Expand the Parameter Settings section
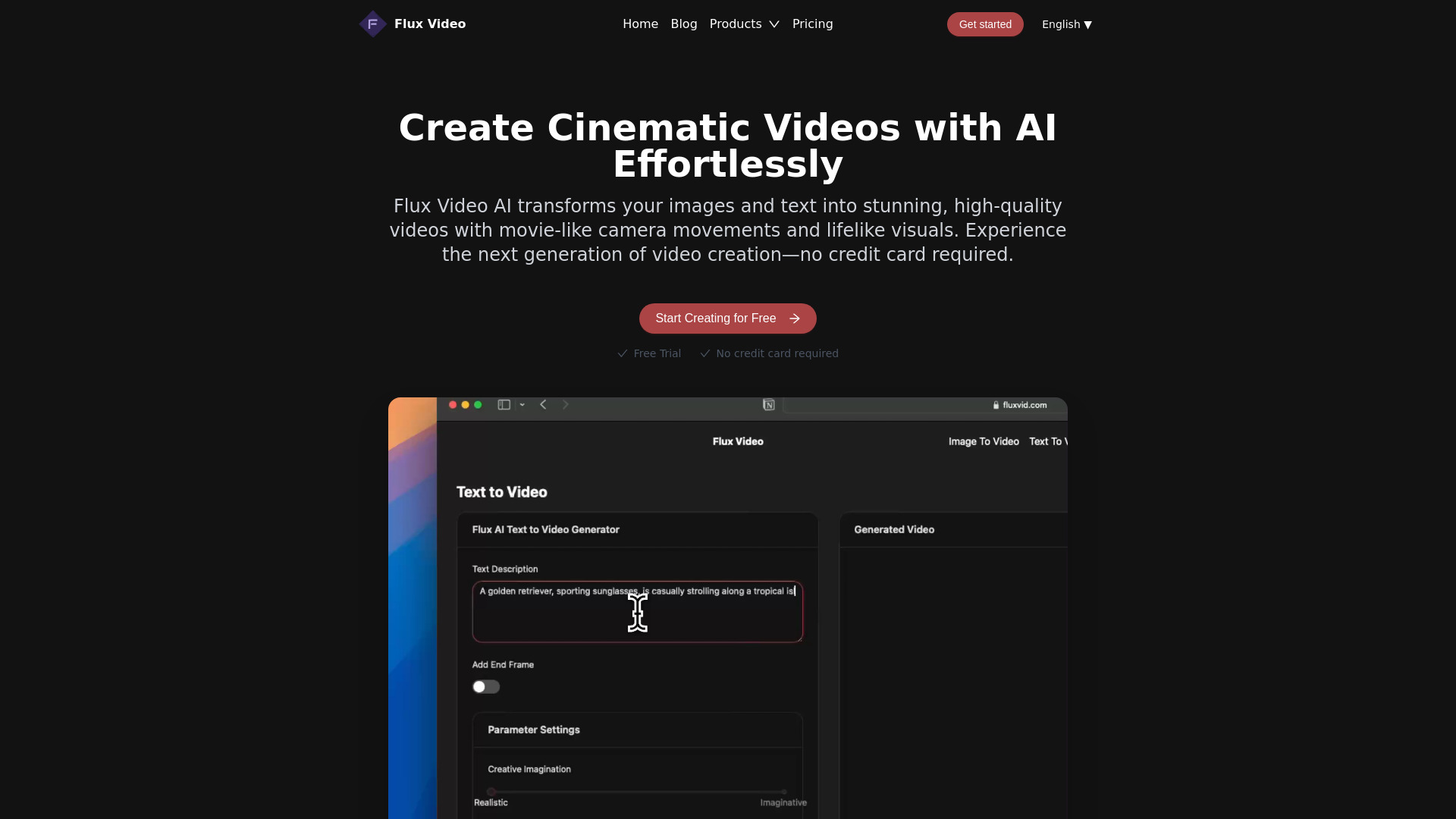This screenshot has width=1456, height=819. point(532,729)
